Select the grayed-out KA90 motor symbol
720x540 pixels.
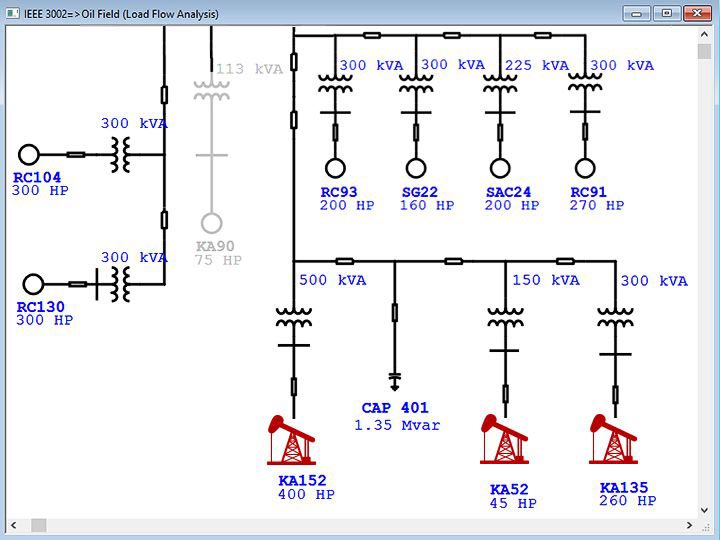pyautogui.click(x=211, y=222)
